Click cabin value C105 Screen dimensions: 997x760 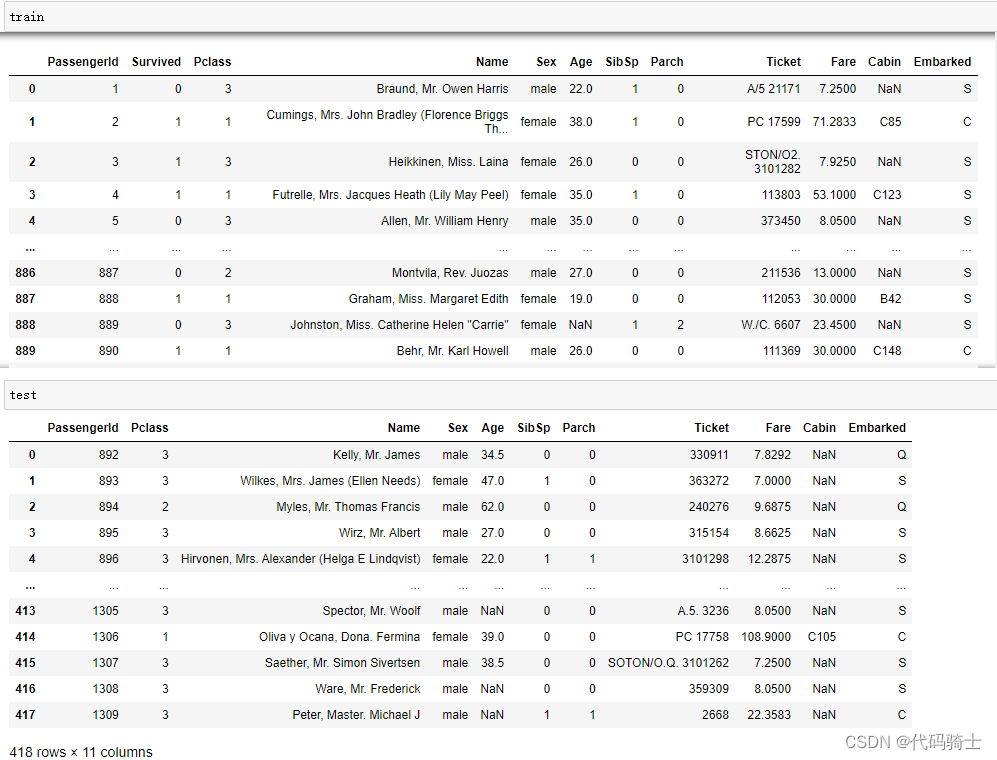coord(822,637)
